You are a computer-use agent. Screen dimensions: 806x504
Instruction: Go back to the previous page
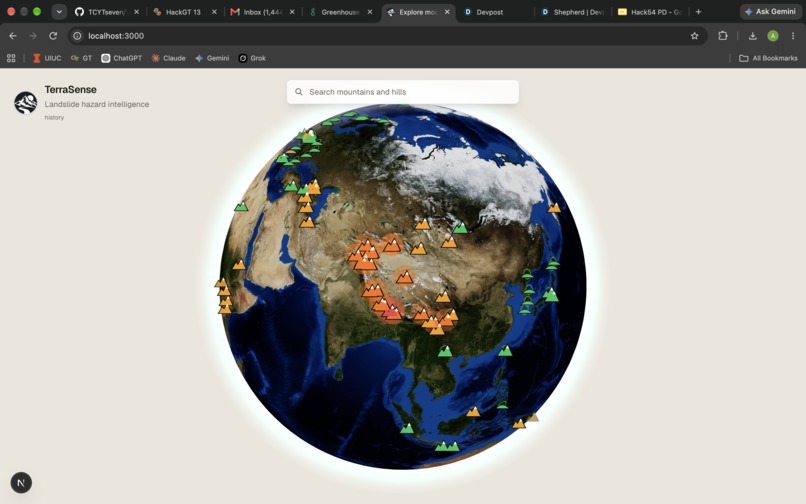(13, 35)
